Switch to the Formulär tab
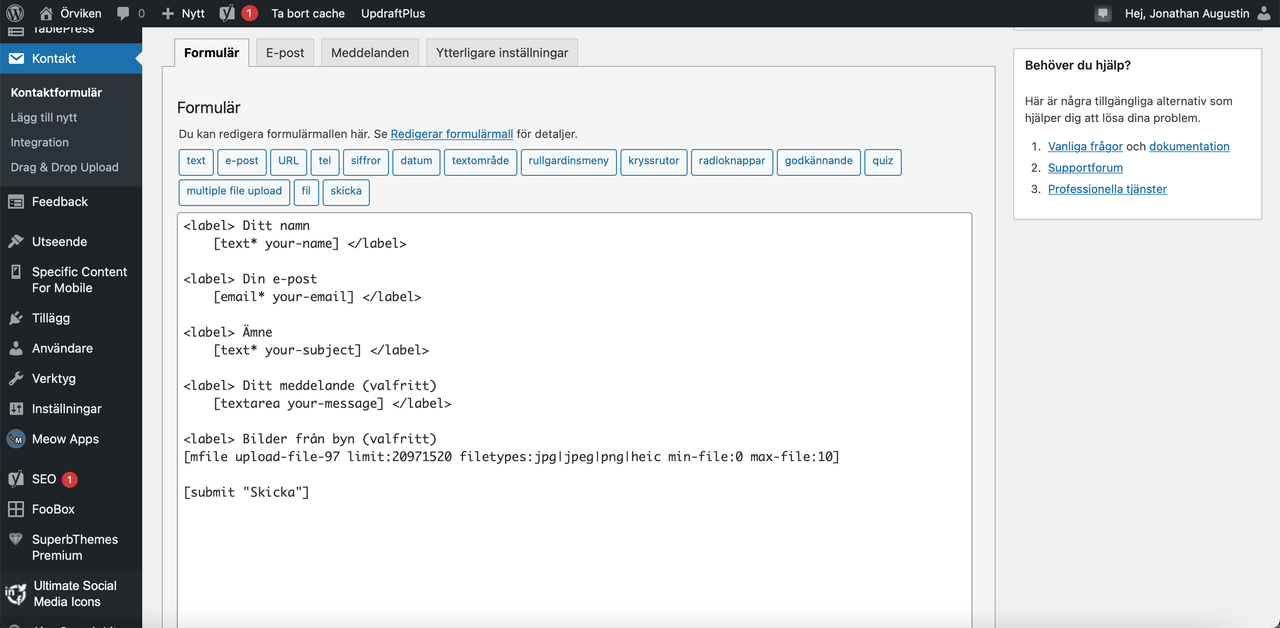This screenshot has width=1280, height=628. click(x=212, y=53)
